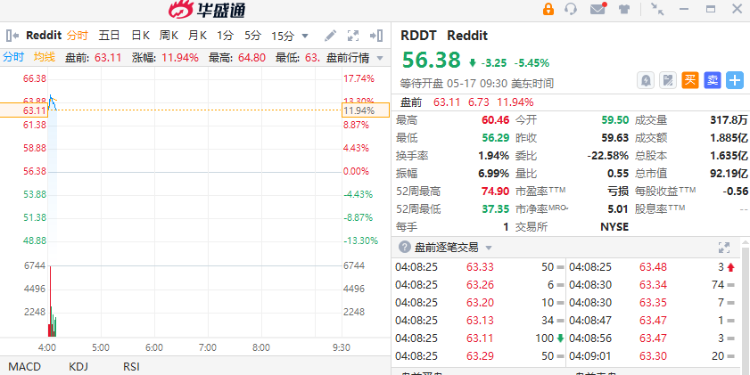Expand the 盘前逐笔交易 dropdown
The image size is (750, 375).
[489, 248]
